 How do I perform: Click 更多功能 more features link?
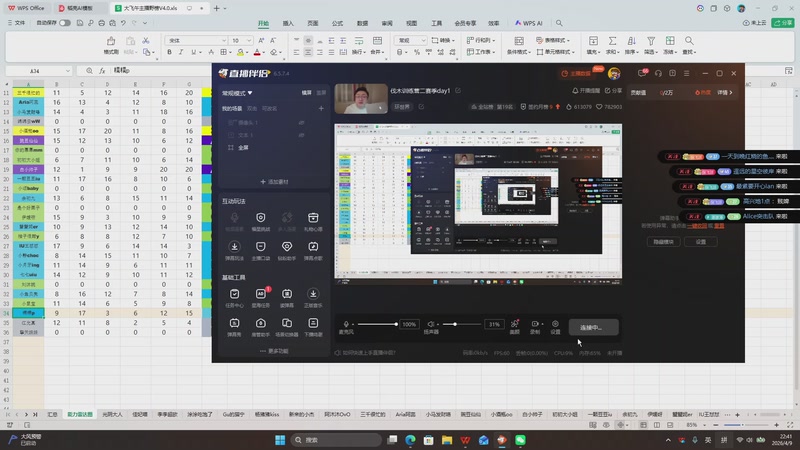[274, 351]
